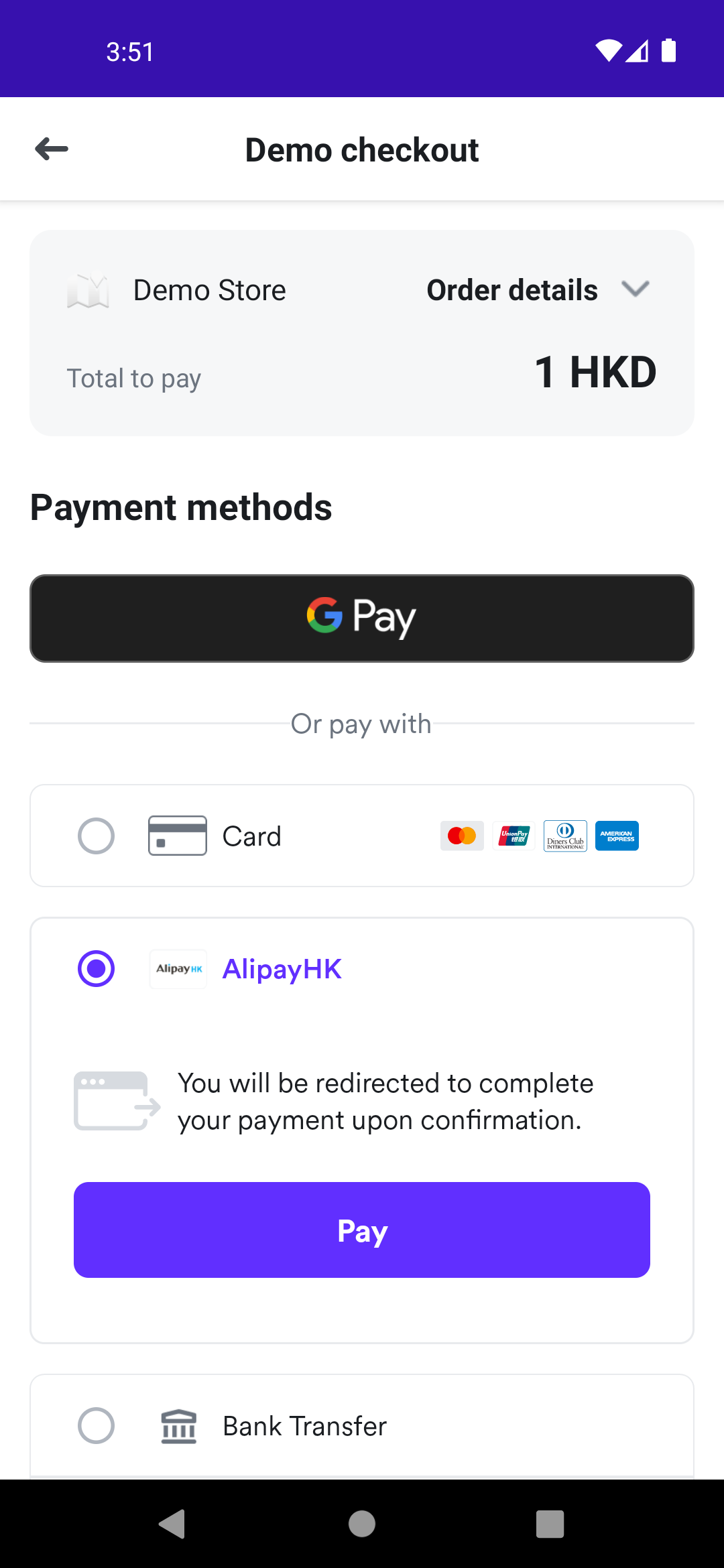The image size is (724, 1568).
Task: Click the American Express logo icon
Action: pyautogui.click(x=617, y=836)
